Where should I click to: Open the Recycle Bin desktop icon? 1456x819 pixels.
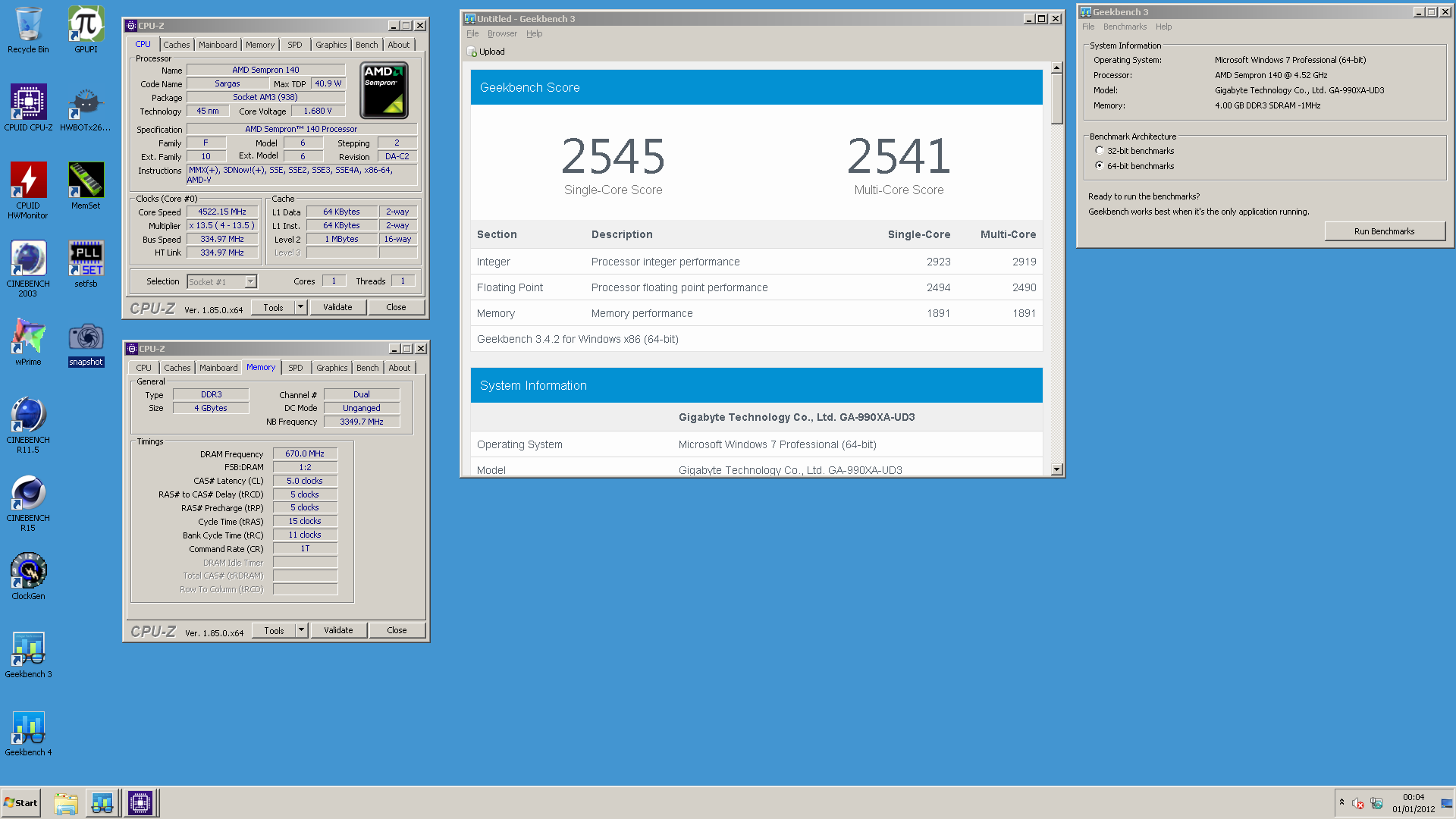tap(28, 30)
